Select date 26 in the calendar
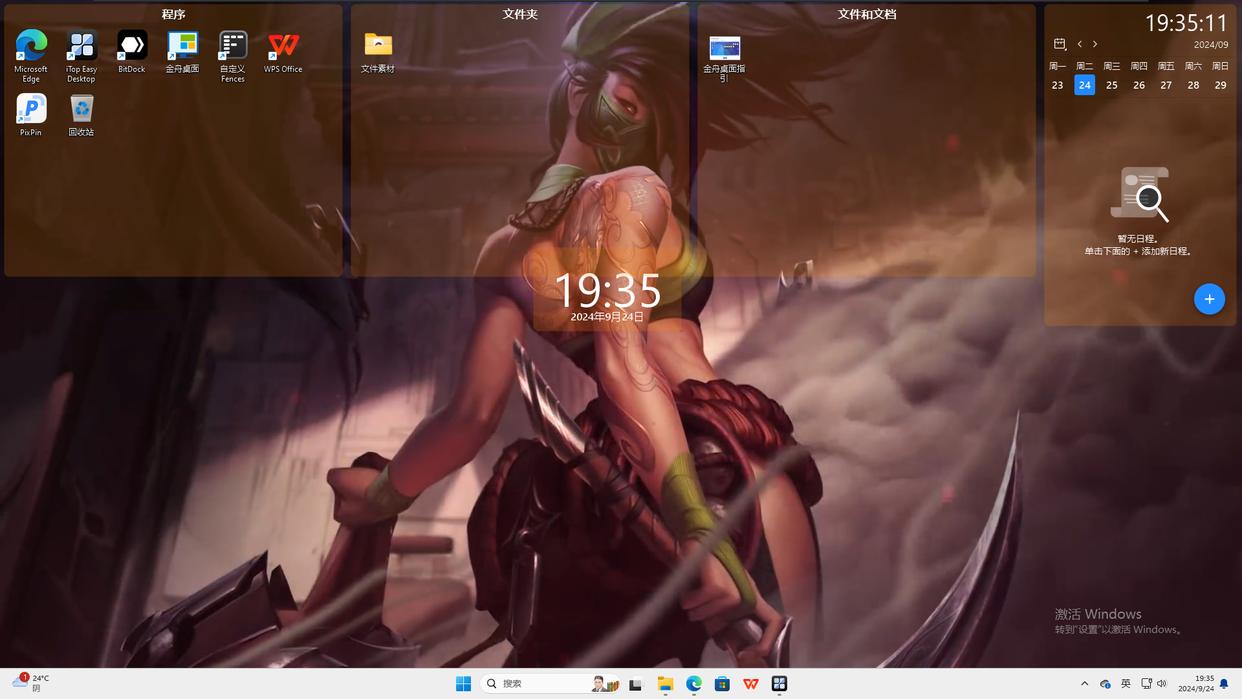The width and height of the screenshot is (1242, 699). tap(1139, 85)
